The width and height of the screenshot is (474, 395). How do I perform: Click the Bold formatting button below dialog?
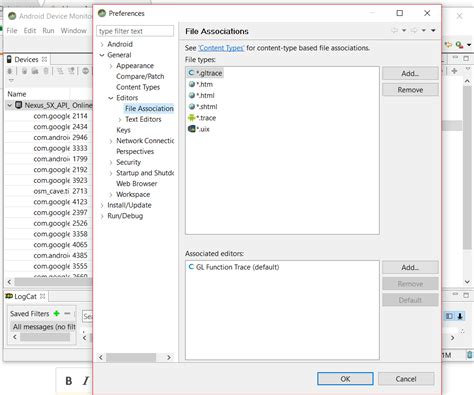pyautogui.click(x=69, y=381)
